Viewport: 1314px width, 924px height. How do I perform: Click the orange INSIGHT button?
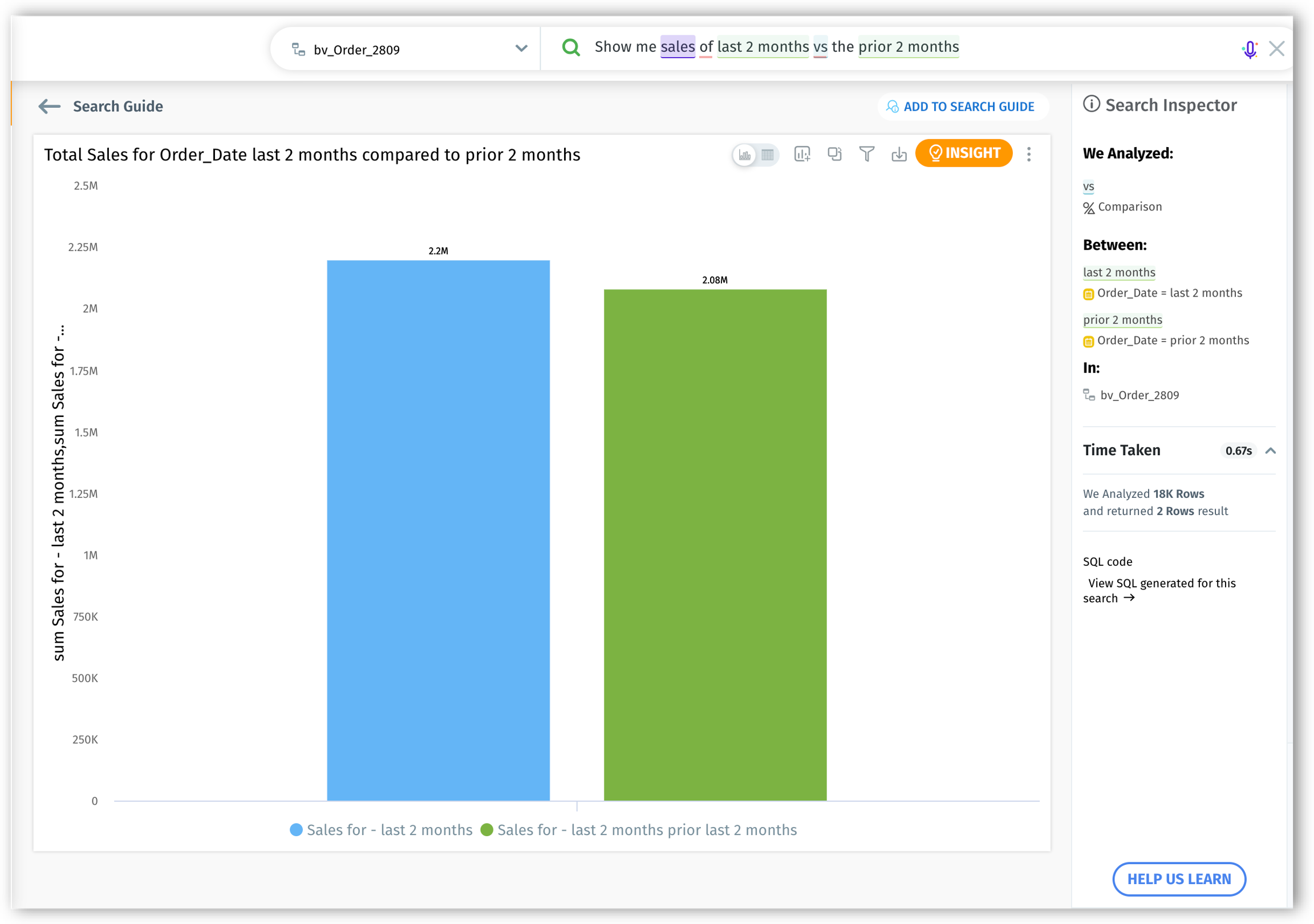pos(964,153)
